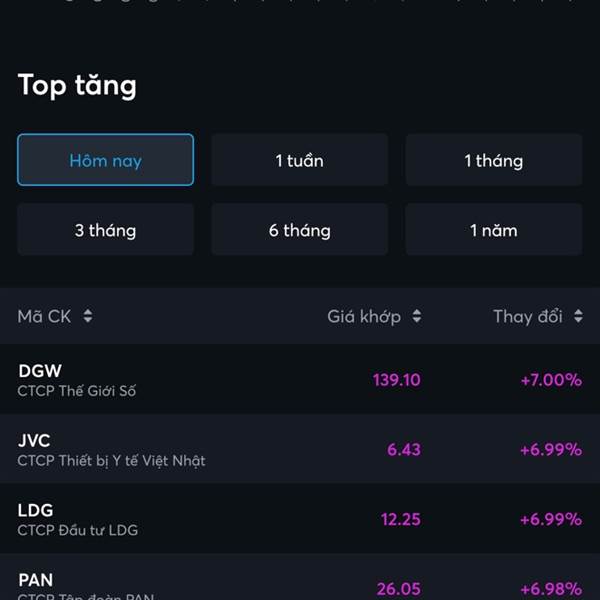Sort by Giá khớp arrows icon
This screenshot has width=600, height=600.
click(x=417, y=316)
